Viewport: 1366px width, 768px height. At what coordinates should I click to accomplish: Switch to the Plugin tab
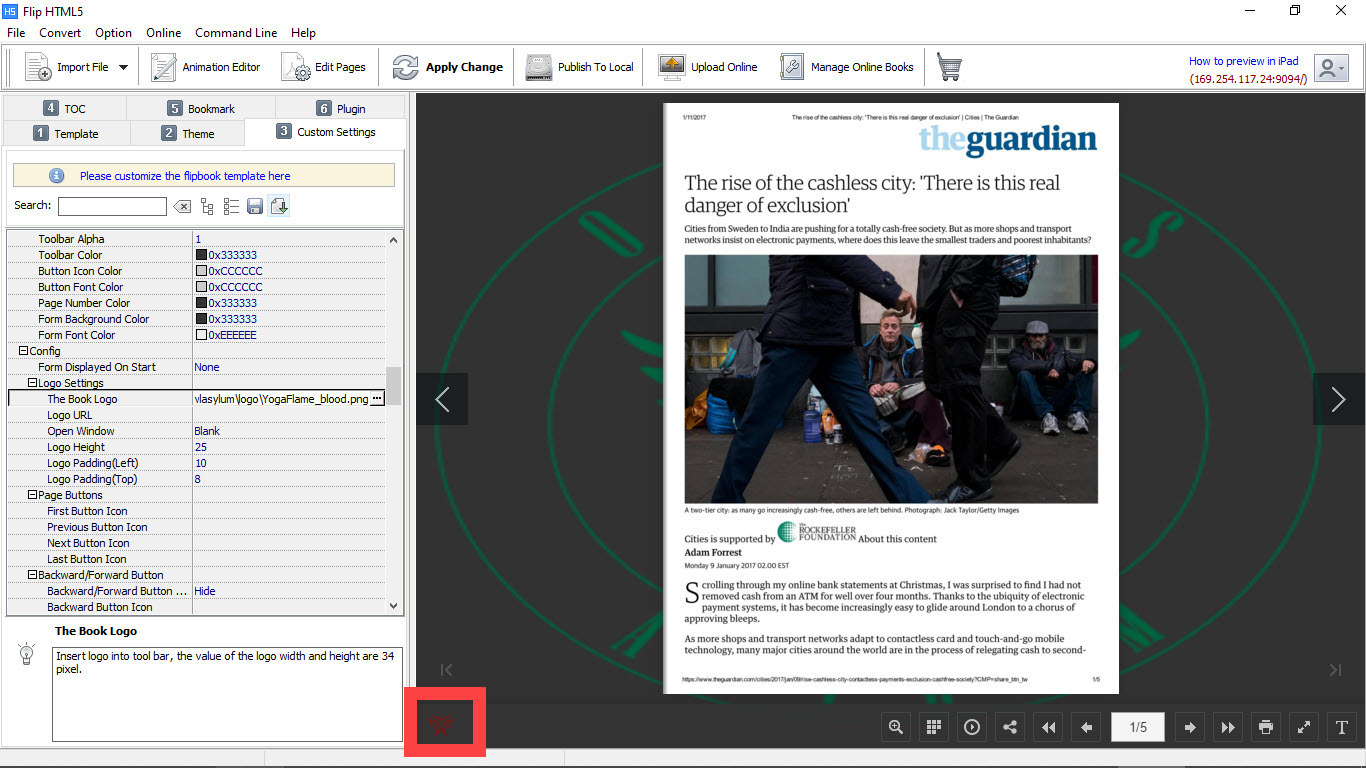[x=340, y=108]
